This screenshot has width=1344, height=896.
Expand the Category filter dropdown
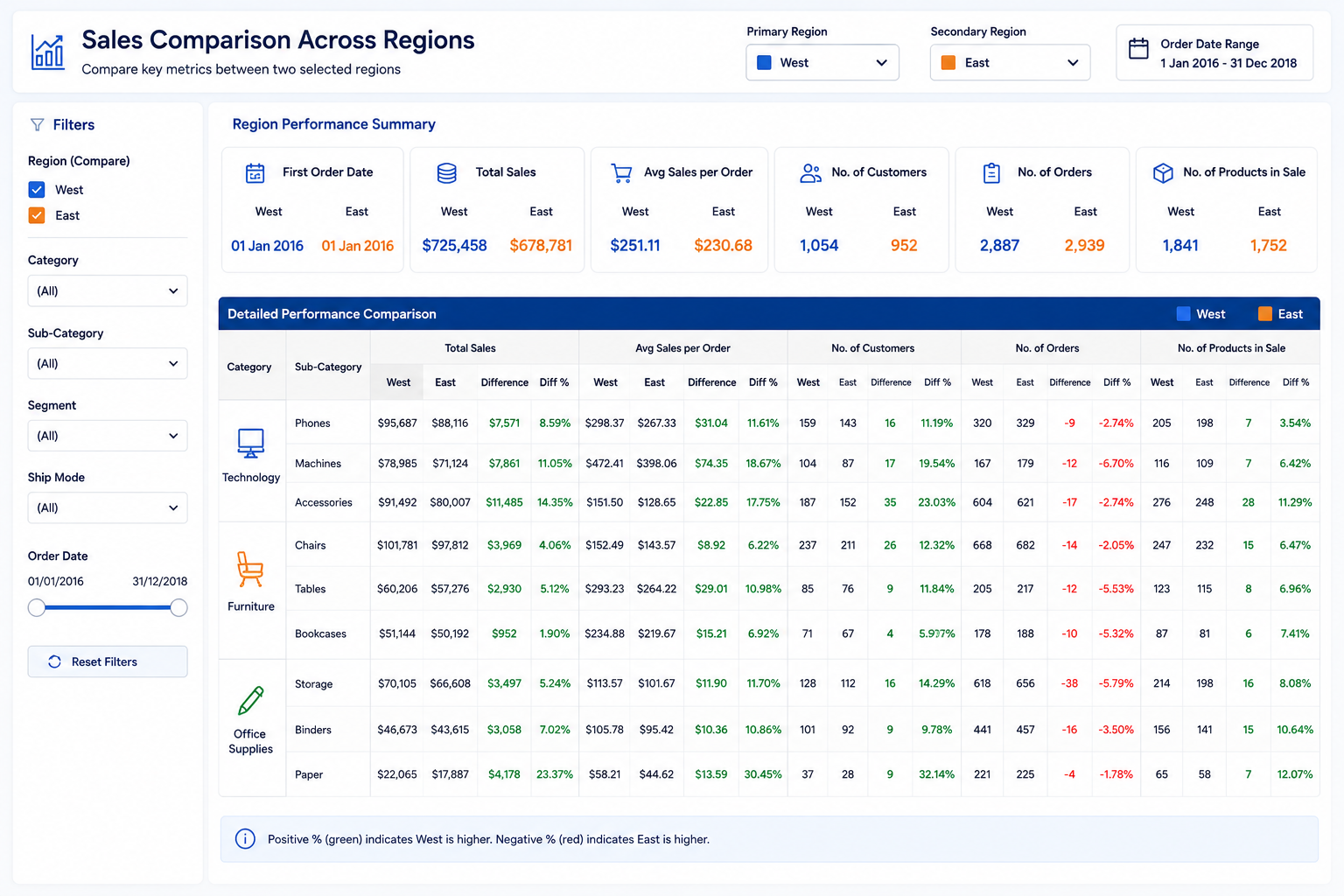(x=108, y=291)
